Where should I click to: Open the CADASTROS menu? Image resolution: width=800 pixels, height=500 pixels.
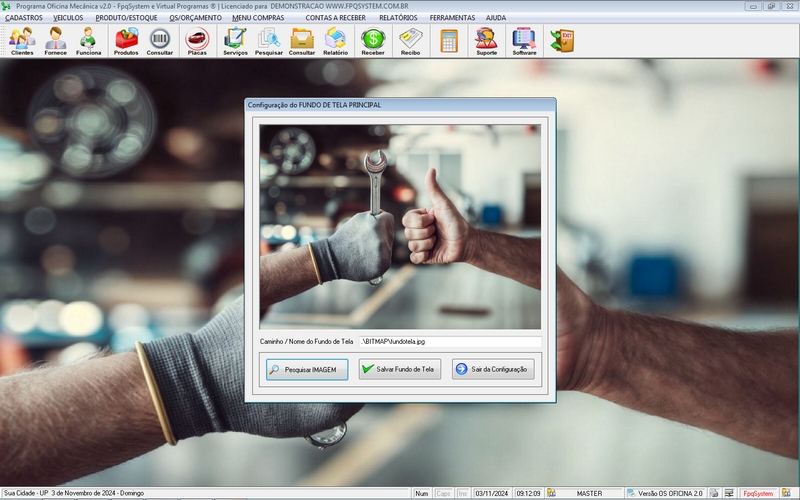pos(24,18)
